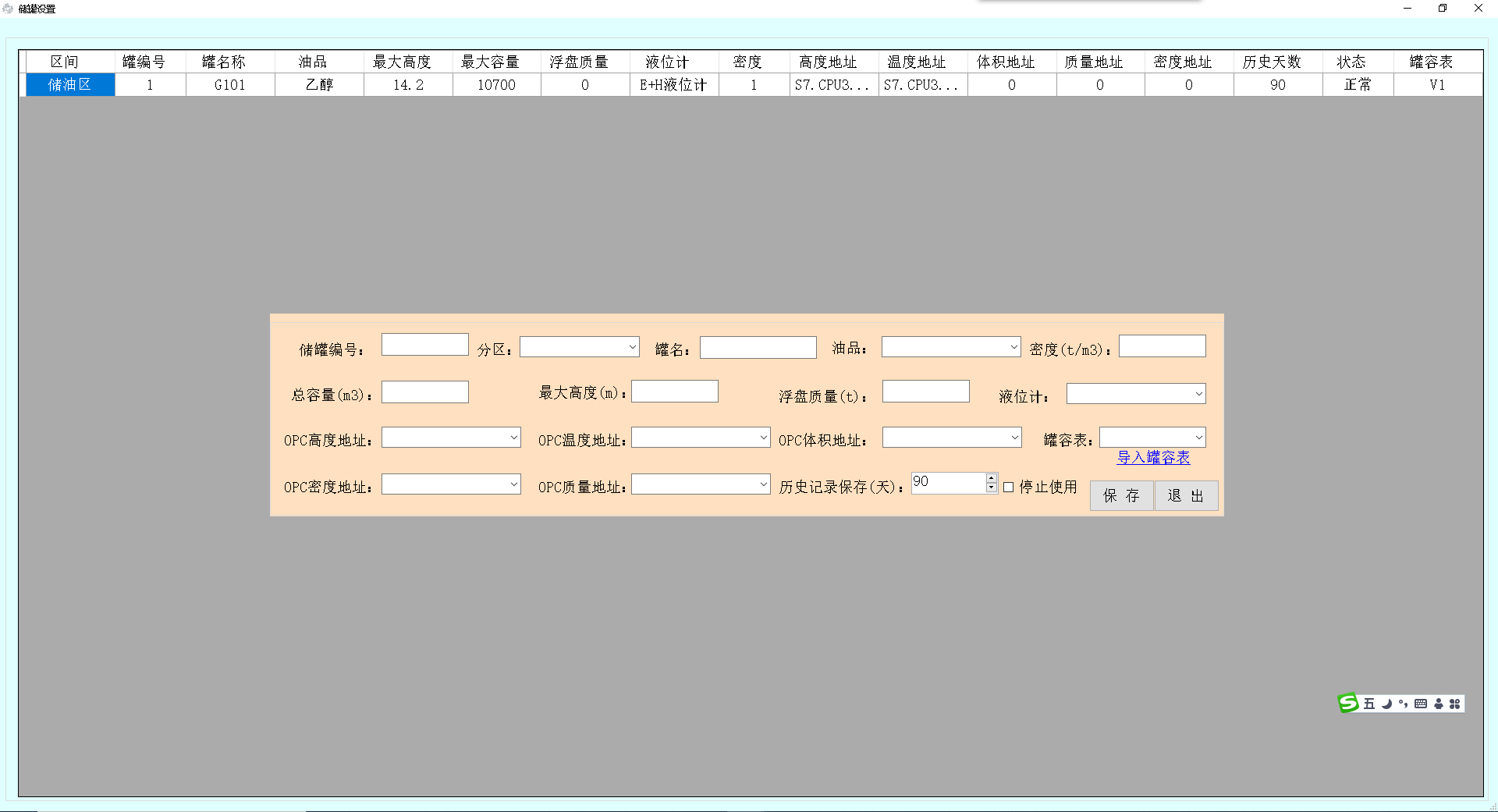Open the 导入罐容表 link
This screenshot has height=812, width=1498.
pos(1153,458)
